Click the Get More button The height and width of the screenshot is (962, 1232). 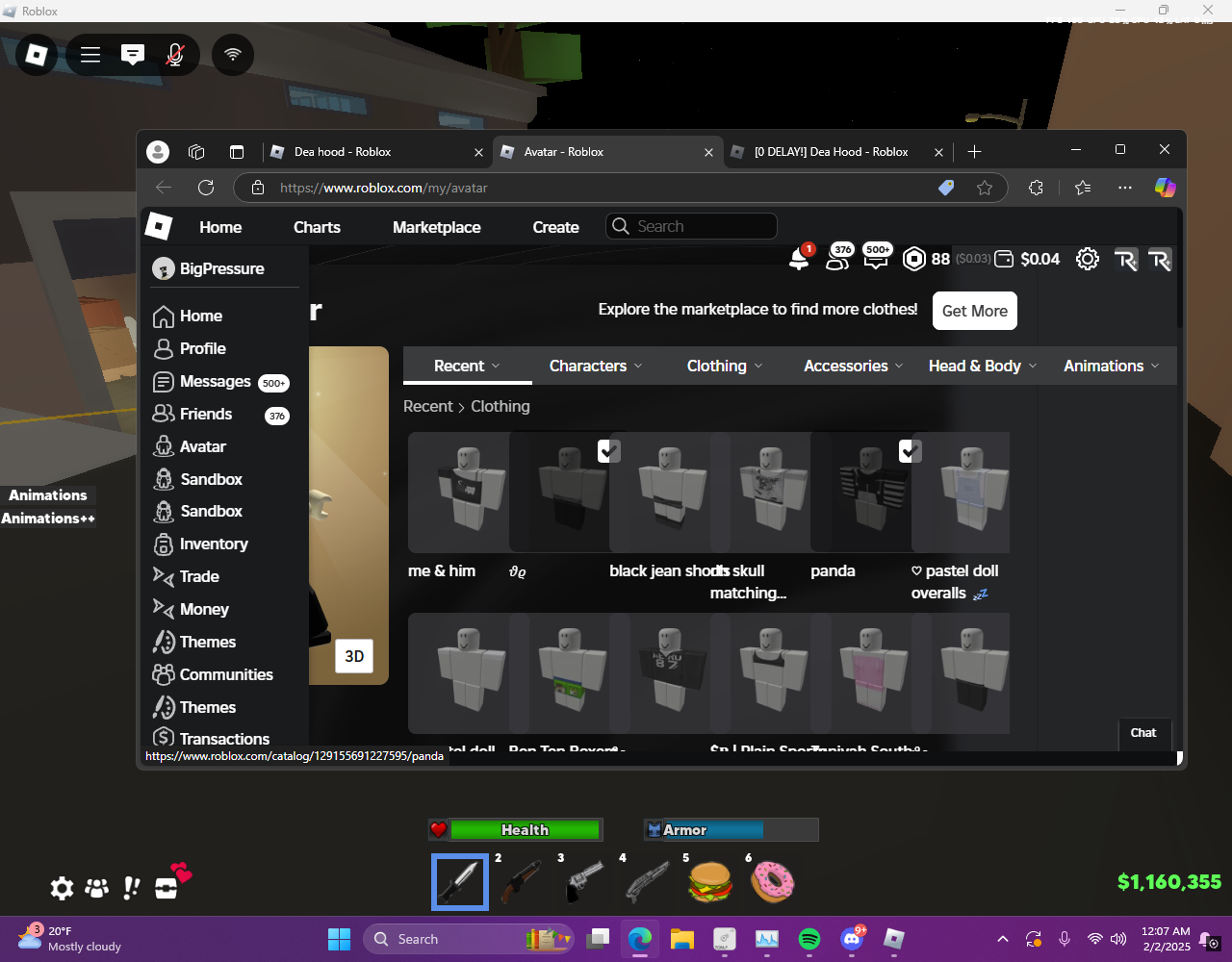pyautogui.click(x=975, y=311)
